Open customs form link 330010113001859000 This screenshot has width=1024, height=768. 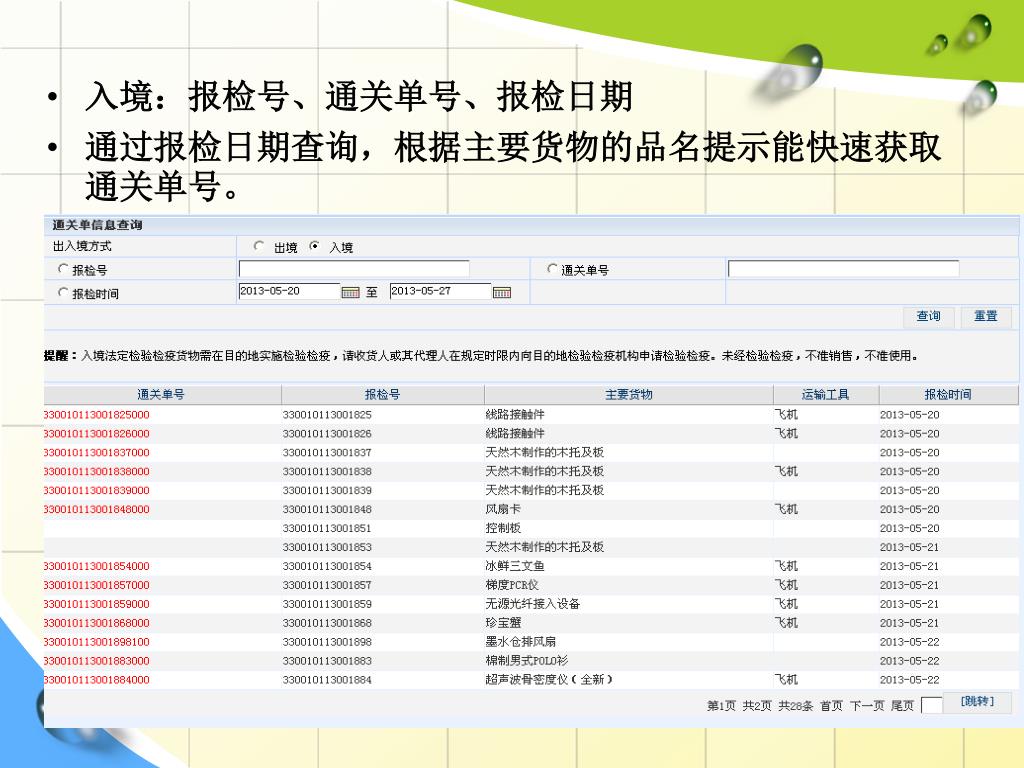[x=97, y=604]
